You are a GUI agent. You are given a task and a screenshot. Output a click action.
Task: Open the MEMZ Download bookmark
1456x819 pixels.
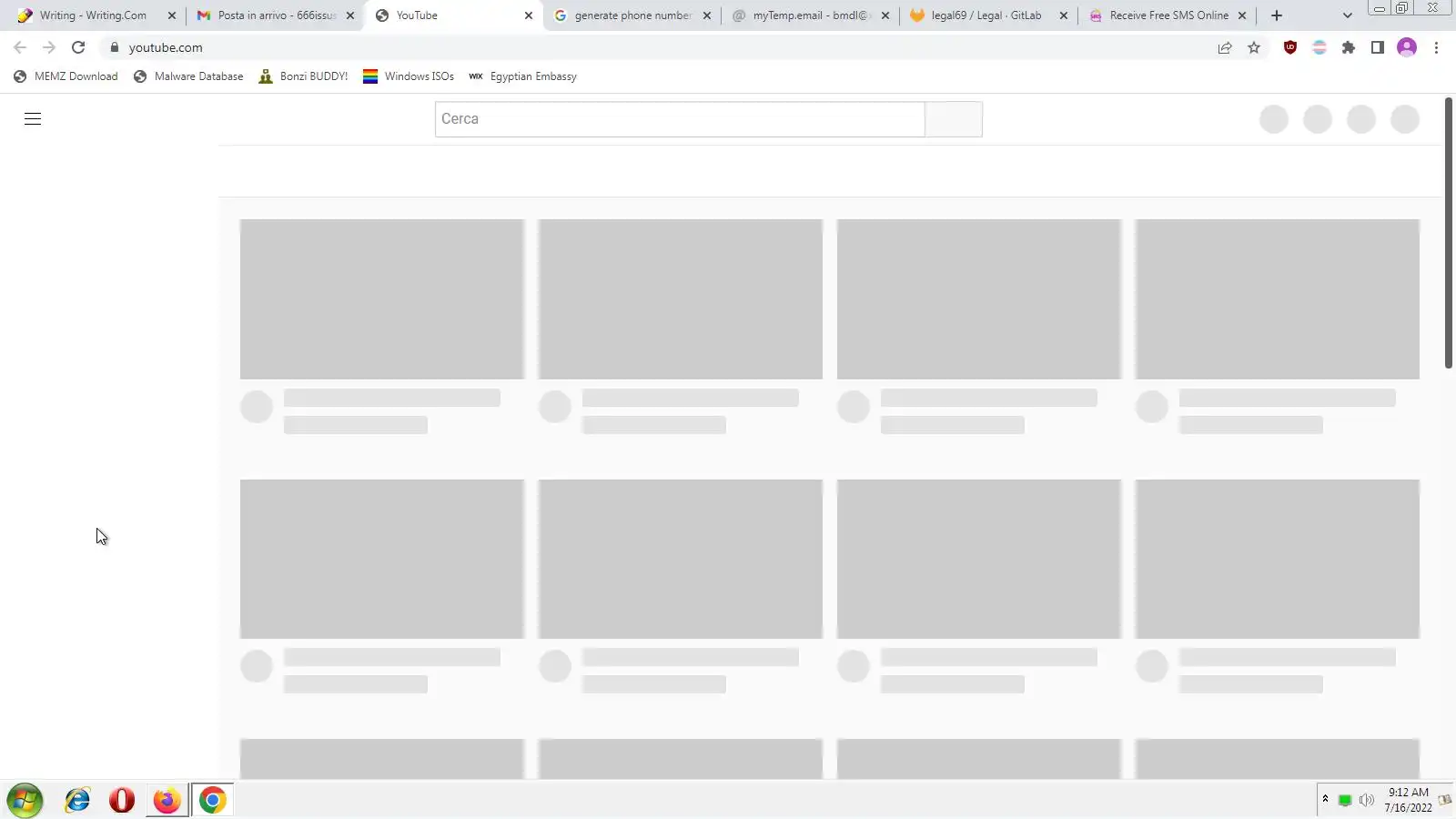pyautogui.click(x=66, y=76)
